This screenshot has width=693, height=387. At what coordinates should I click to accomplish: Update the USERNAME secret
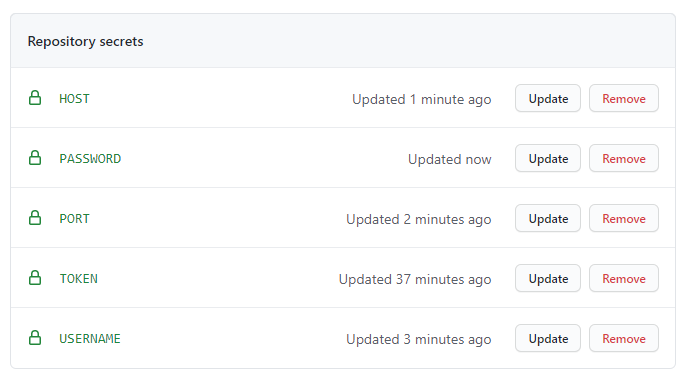548,338
